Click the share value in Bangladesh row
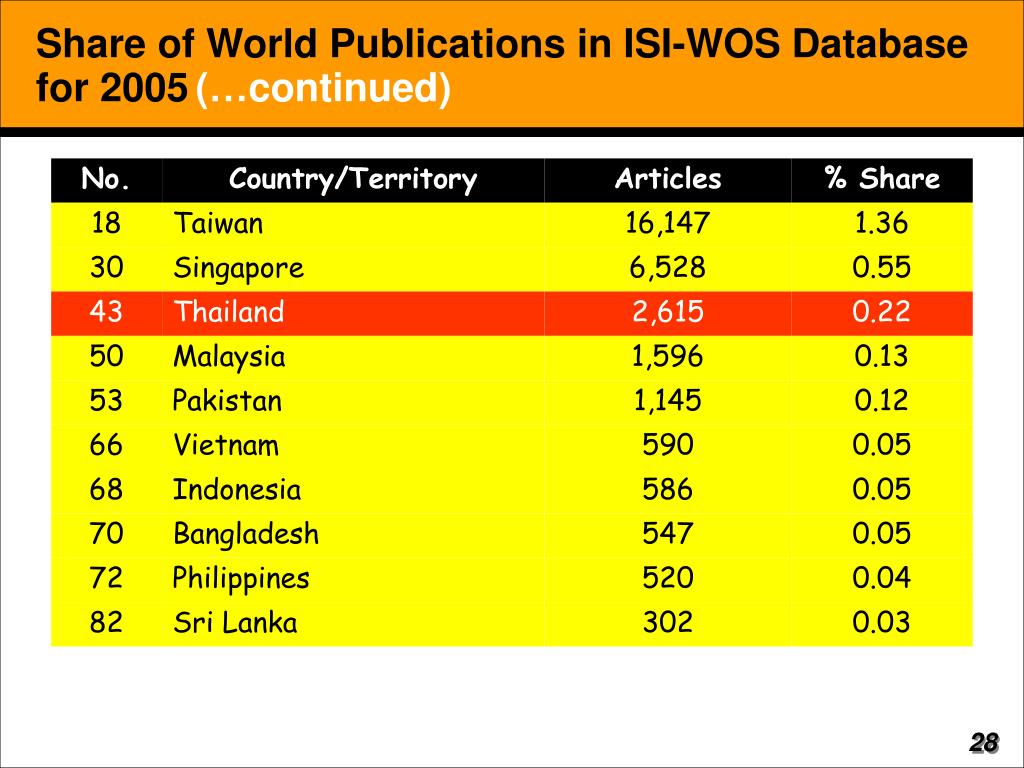This screenshot has height=768, width=1024. [882, 534]
